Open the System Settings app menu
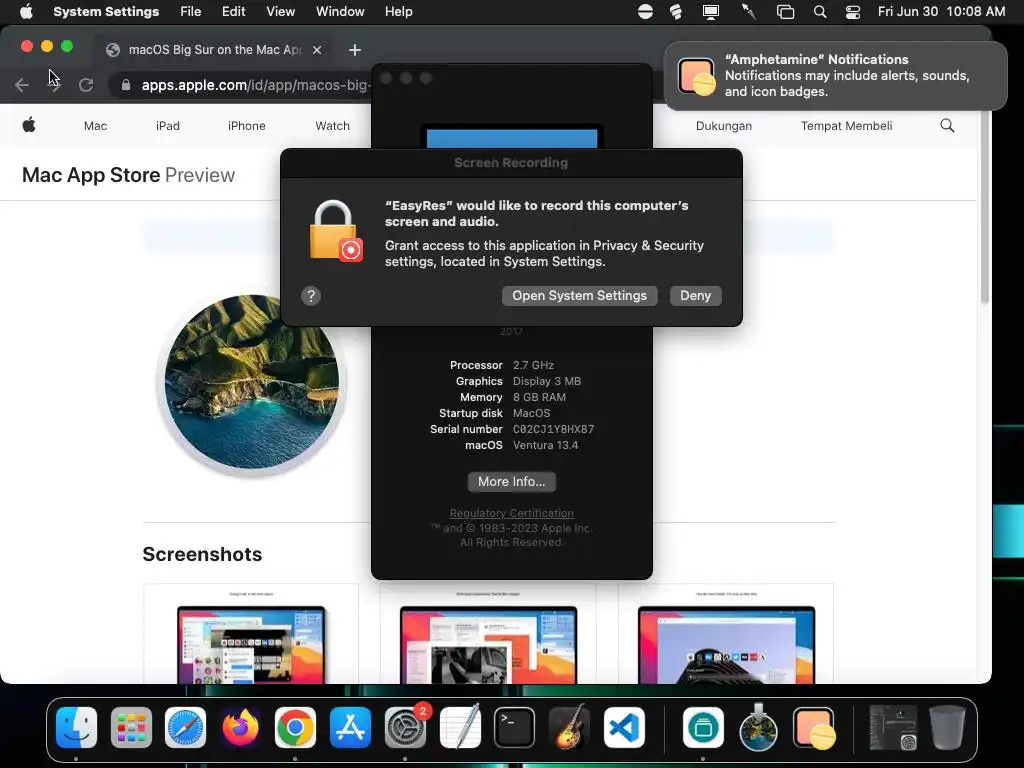 tap(106, 12)
